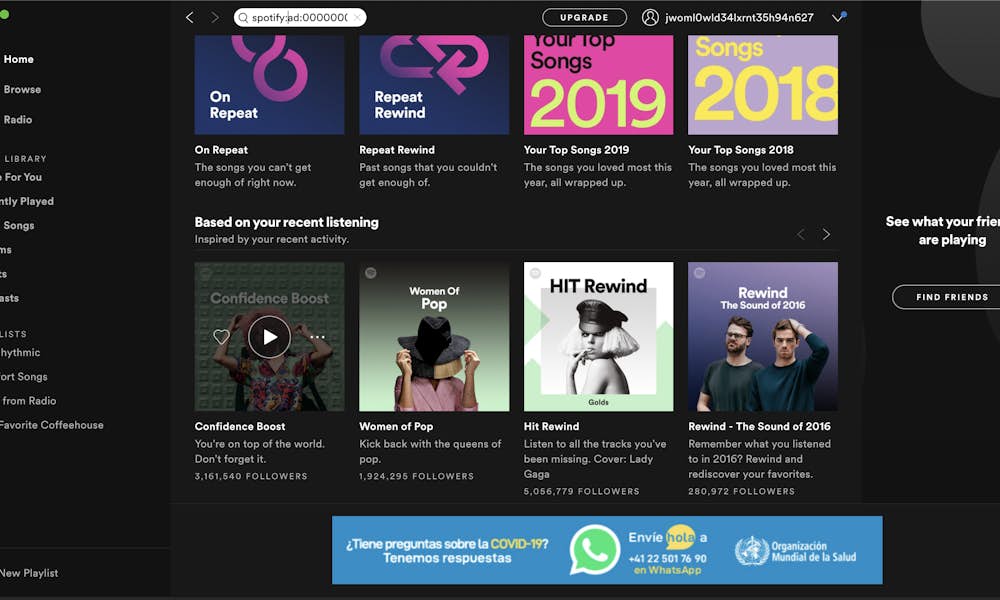Click the search magnifier icon
This screenshot has height=600, width=1000.
pos(243,17)
